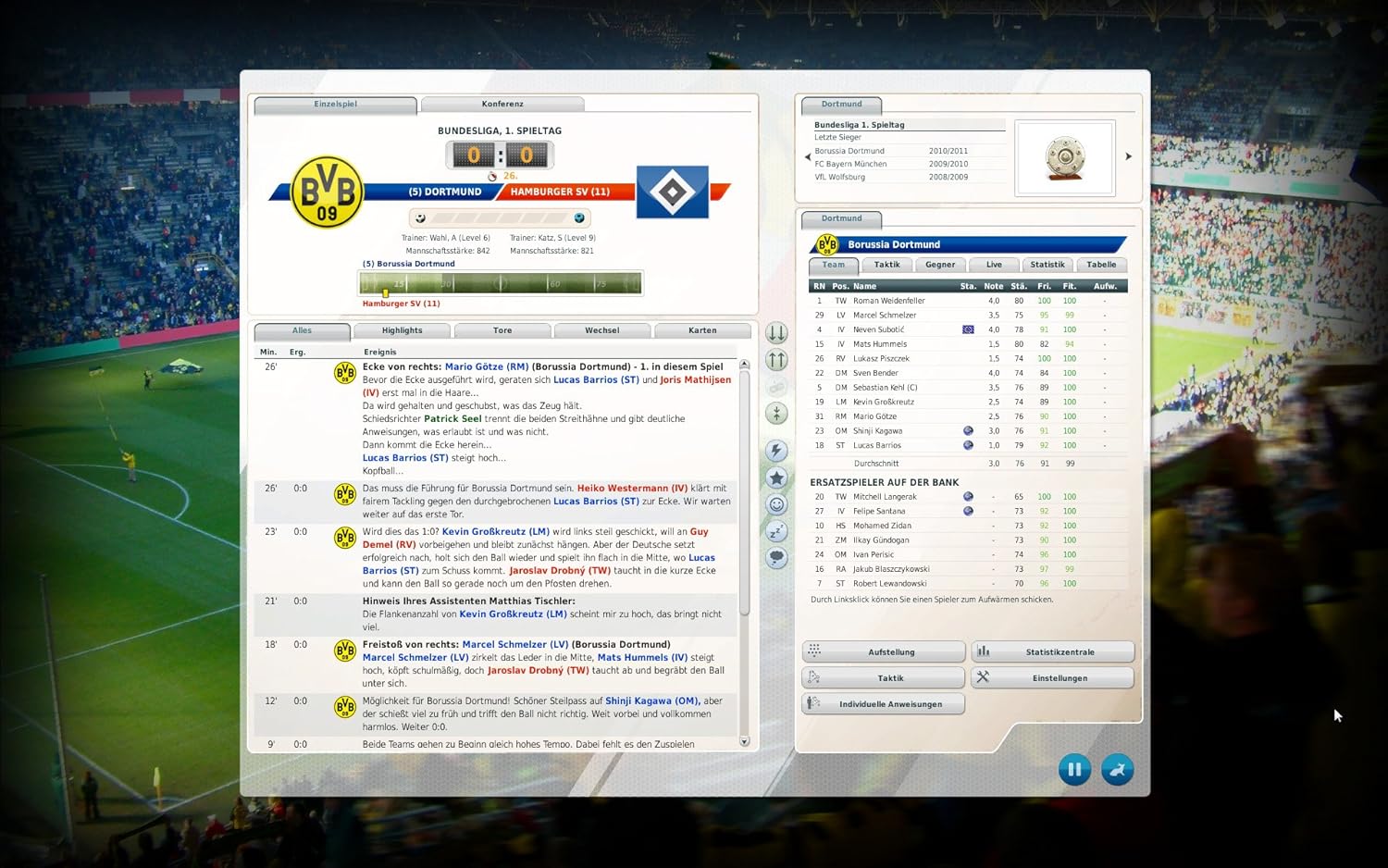Click the stopwatch icon next to minute 26
This screenshot has height=868, width=1388.
[492, 176]
